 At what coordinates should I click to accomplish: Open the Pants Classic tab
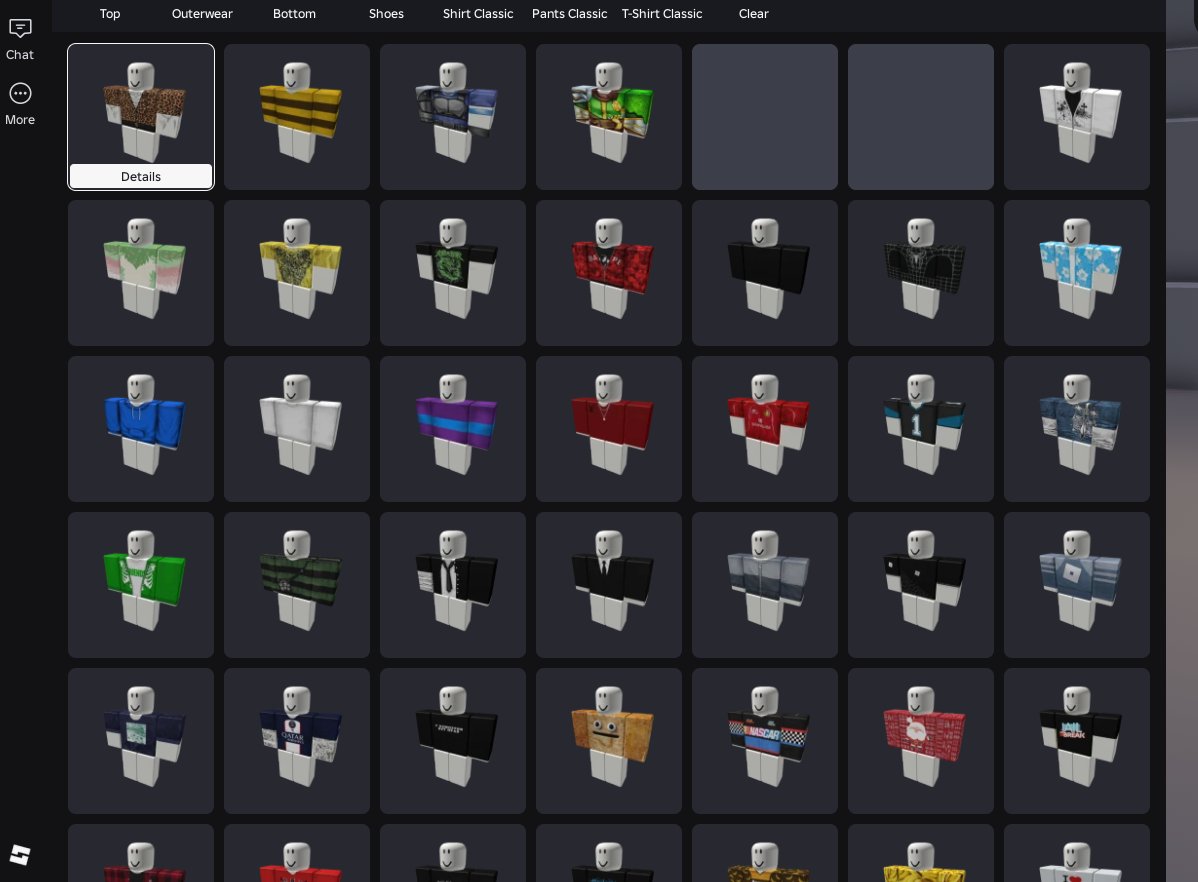569,14
